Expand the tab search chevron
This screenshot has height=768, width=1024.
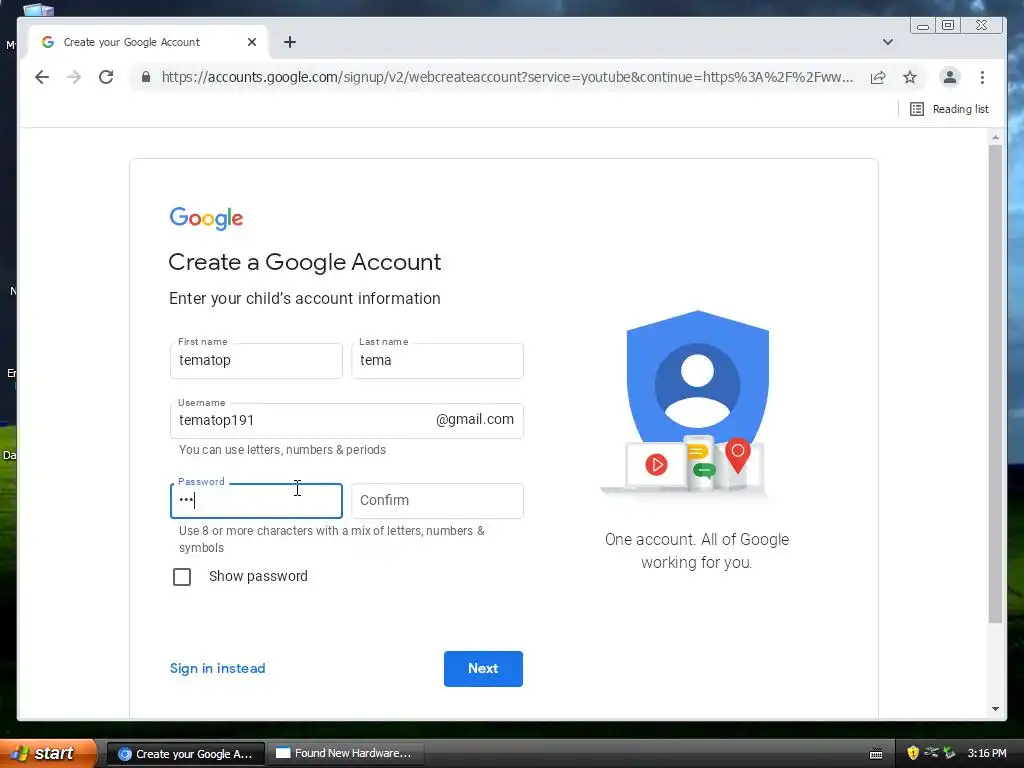click(888, 42)
